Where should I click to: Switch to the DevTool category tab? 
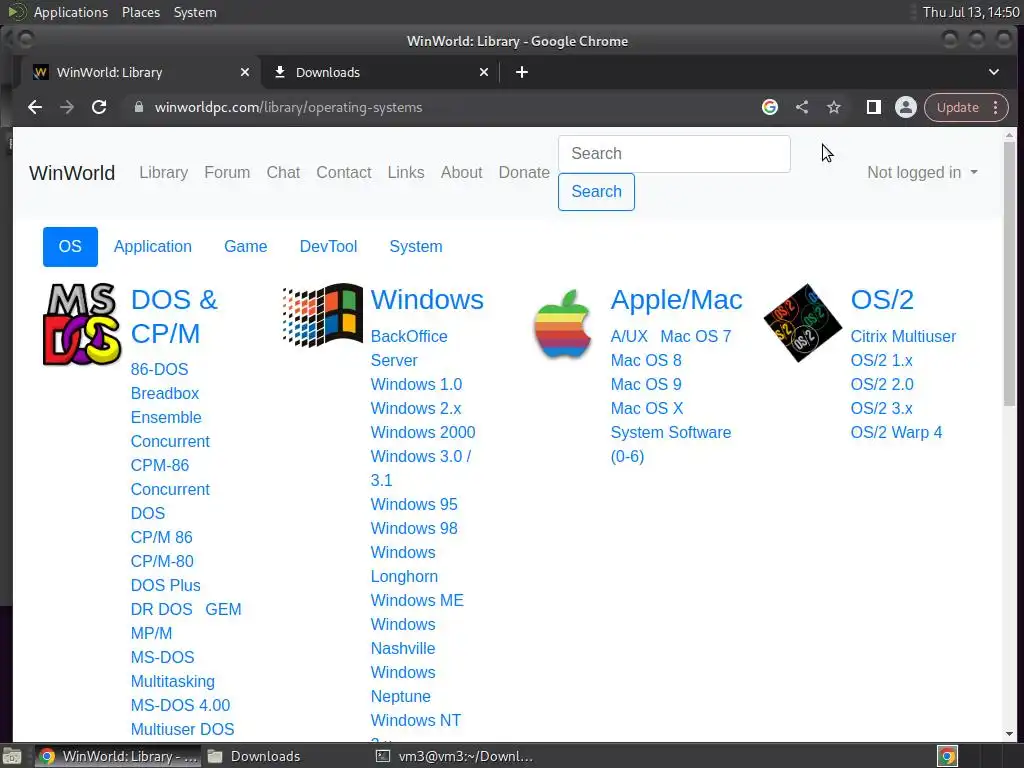pos(328,247)
